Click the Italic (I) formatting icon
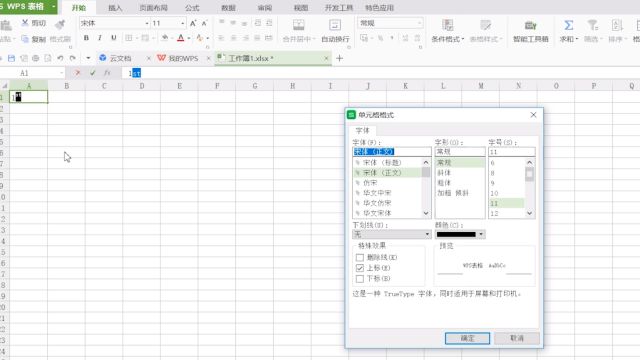640x360 pixels. click(100, 38)
